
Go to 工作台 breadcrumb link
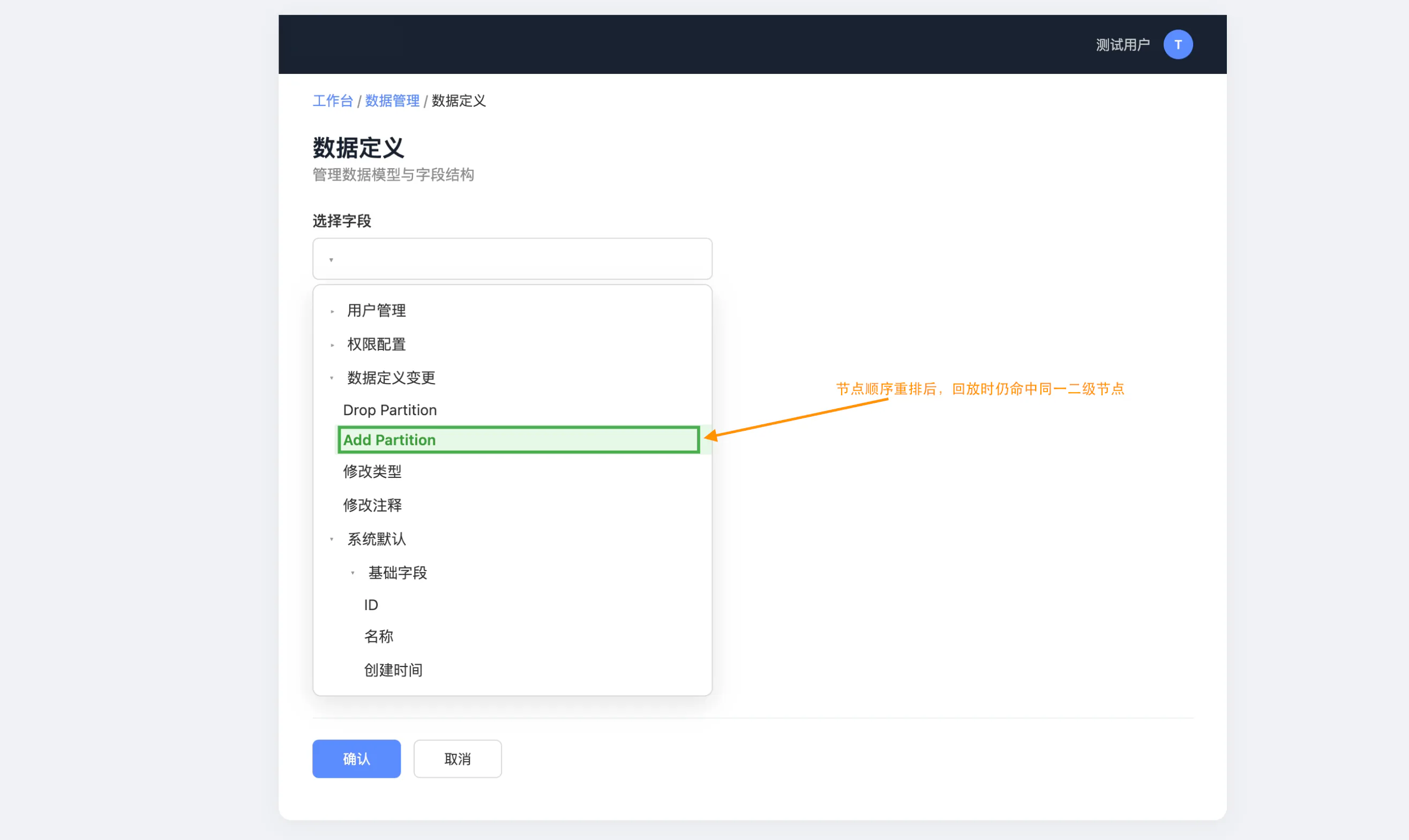pyautogui.click(x=333, y=101)
